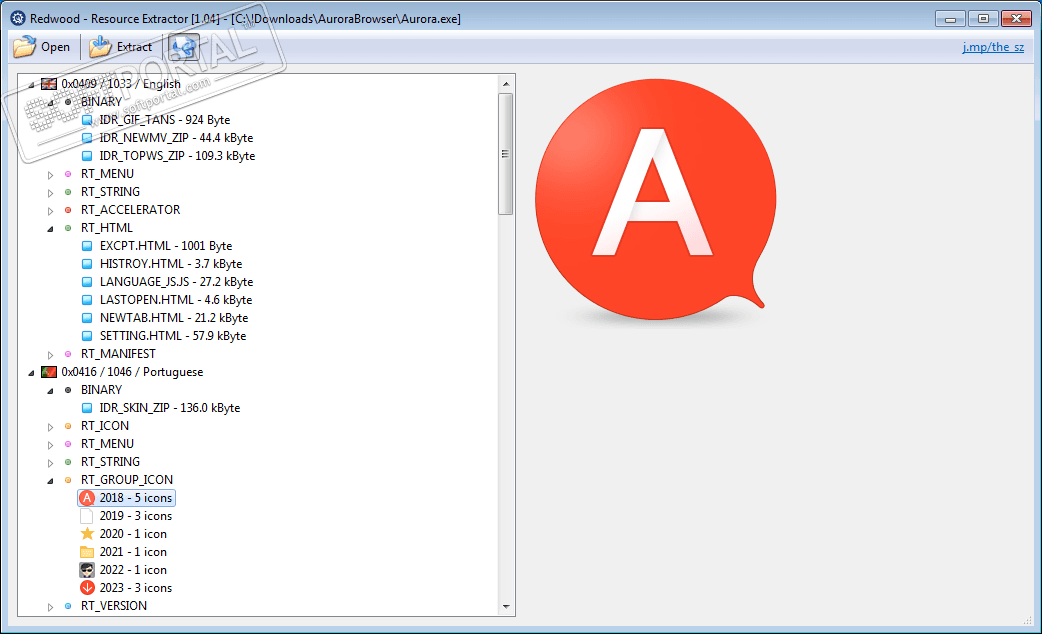The image size is (1042, 634).
Task: Select the RT_MANIFEST label
Action: coord(118,354)
